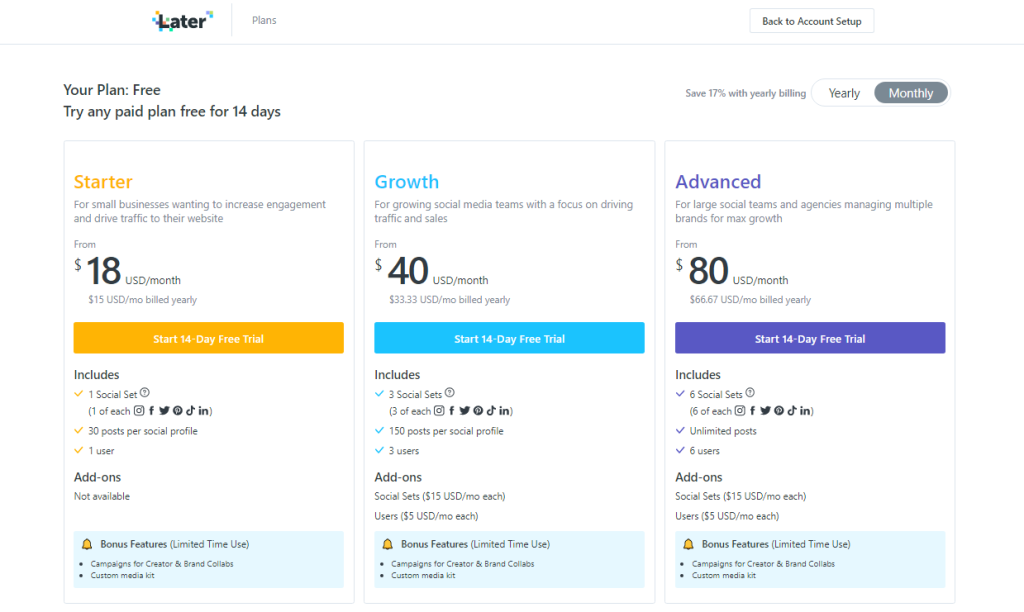The image size is (1024, 612).
Task: Click the Facebook icon in the Growth plan
Action: pos(452,411)
